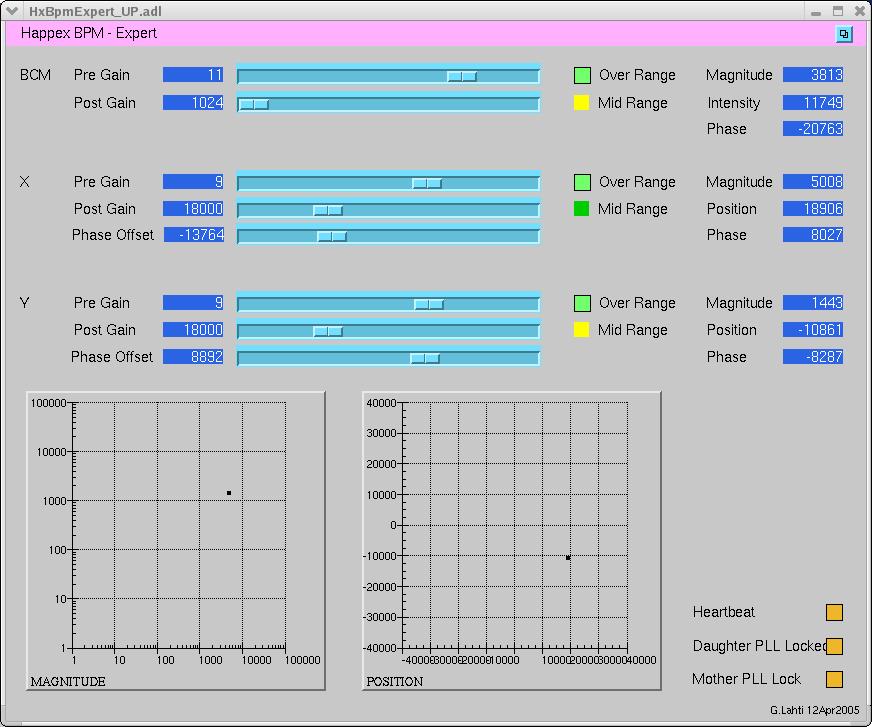This screenshot has width=872, height=727.
Task: Select BCM Intensity readout 11749
Action: pos(813,103)
